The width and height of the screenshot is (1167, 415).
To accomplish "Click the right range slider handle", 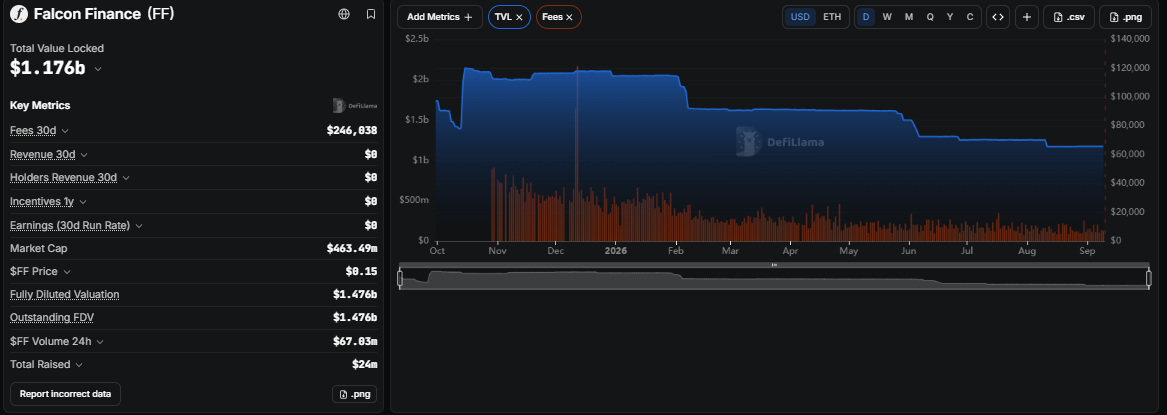I will point(1148,278).
